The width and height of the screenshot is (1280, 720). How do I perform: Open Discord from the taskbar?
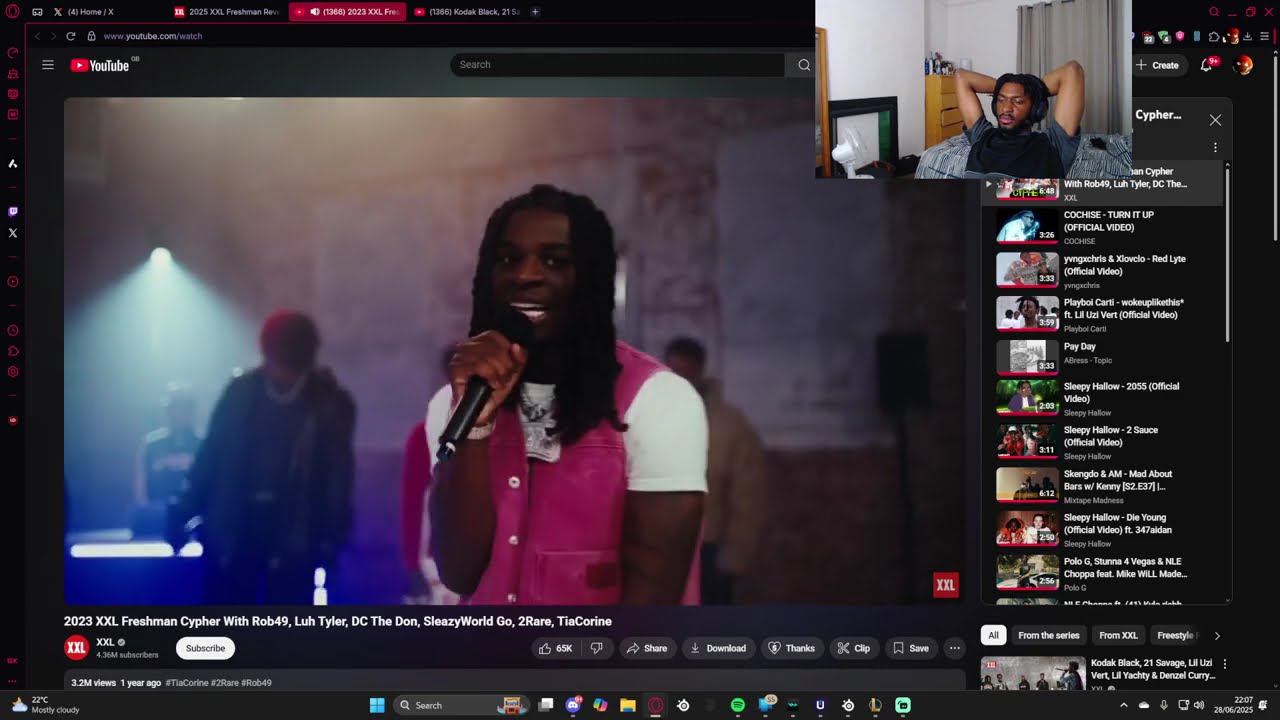(573, 705)
